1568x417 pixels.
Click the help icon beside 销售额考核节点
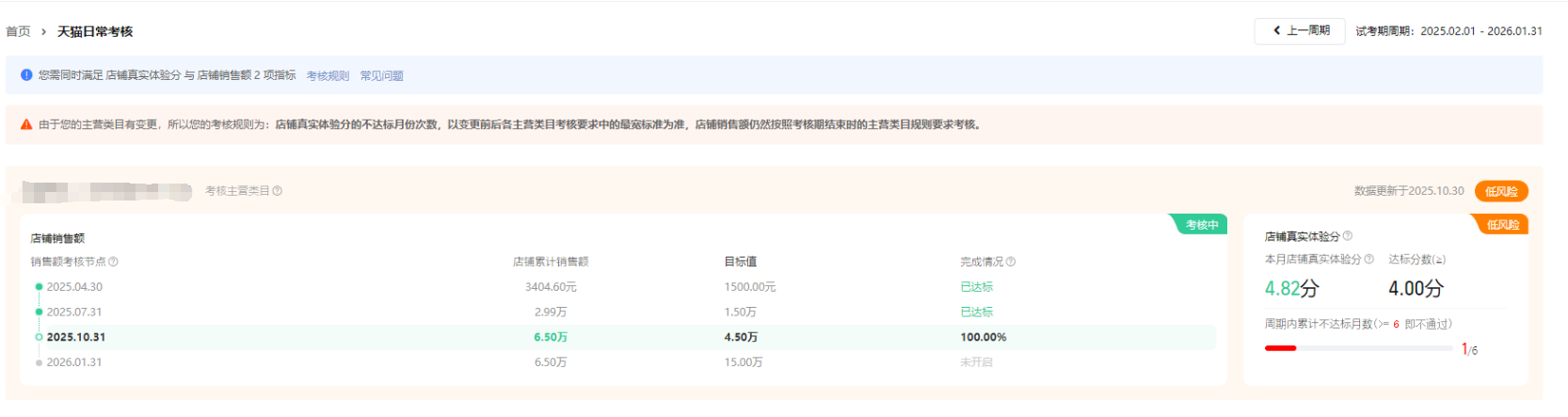coord(113,262)
